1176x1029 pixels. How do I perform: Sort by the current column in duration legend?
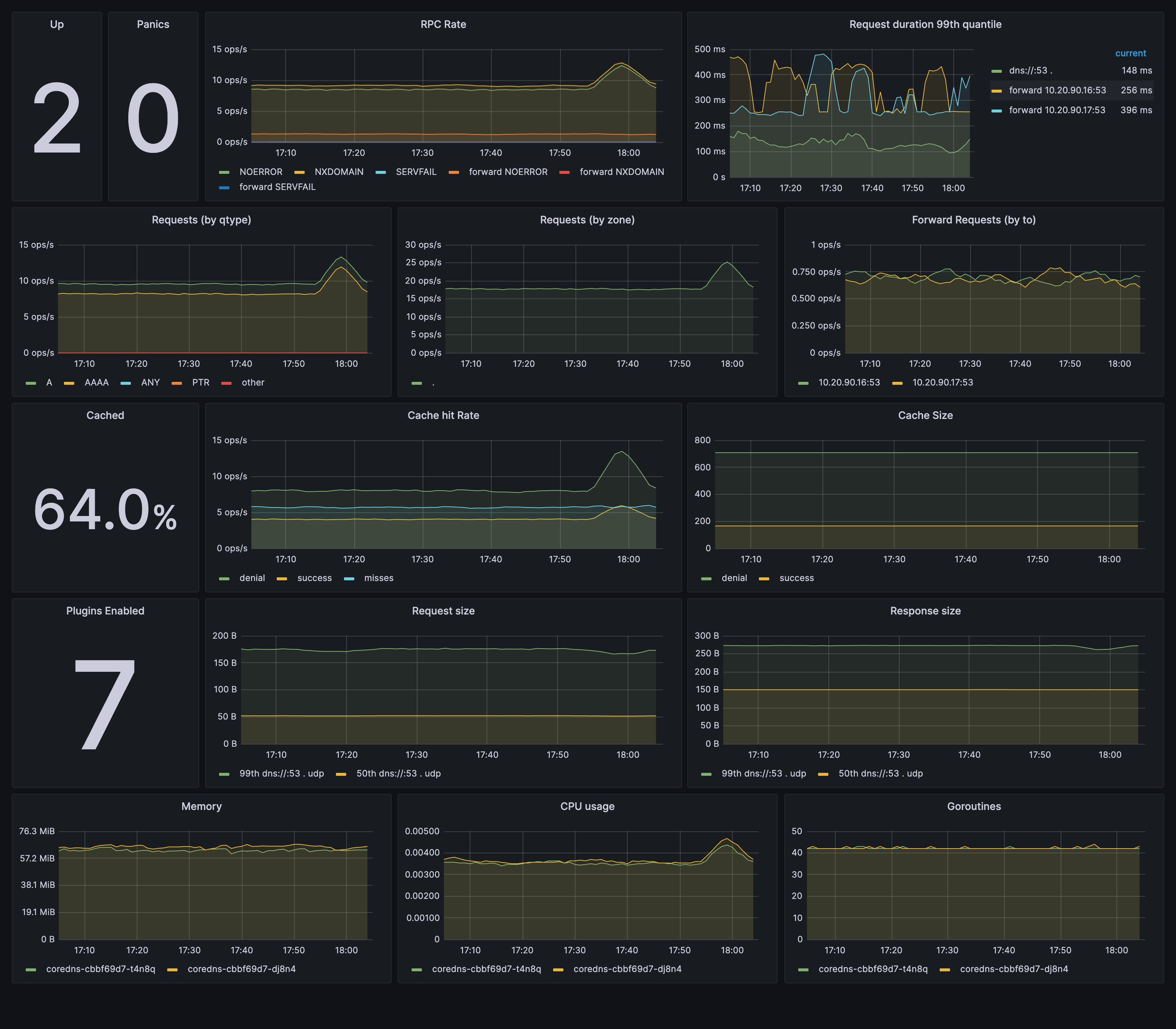coord(1131,53)
